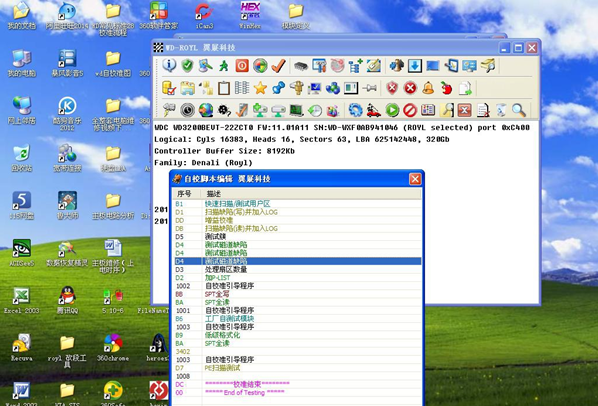The height and width of the screenshot is (406, 598).
Task: Click the document with green arrow icon
Action: (465, 88)
